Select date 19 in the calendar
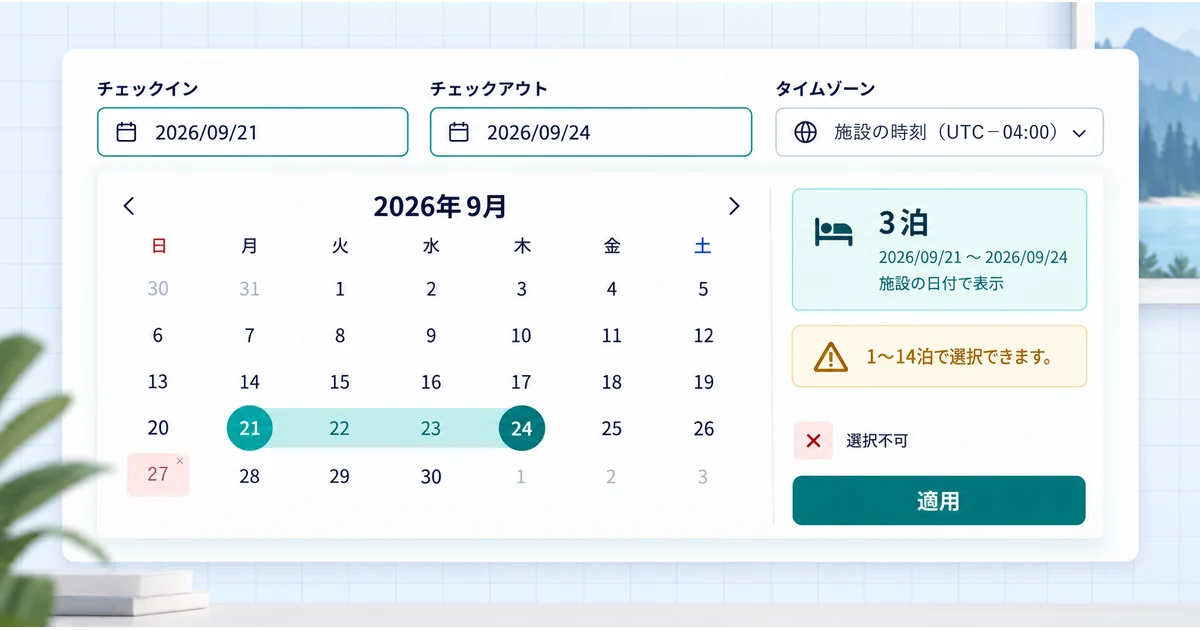Screen dimensions: 1200x630 click(x=704, y=382)
